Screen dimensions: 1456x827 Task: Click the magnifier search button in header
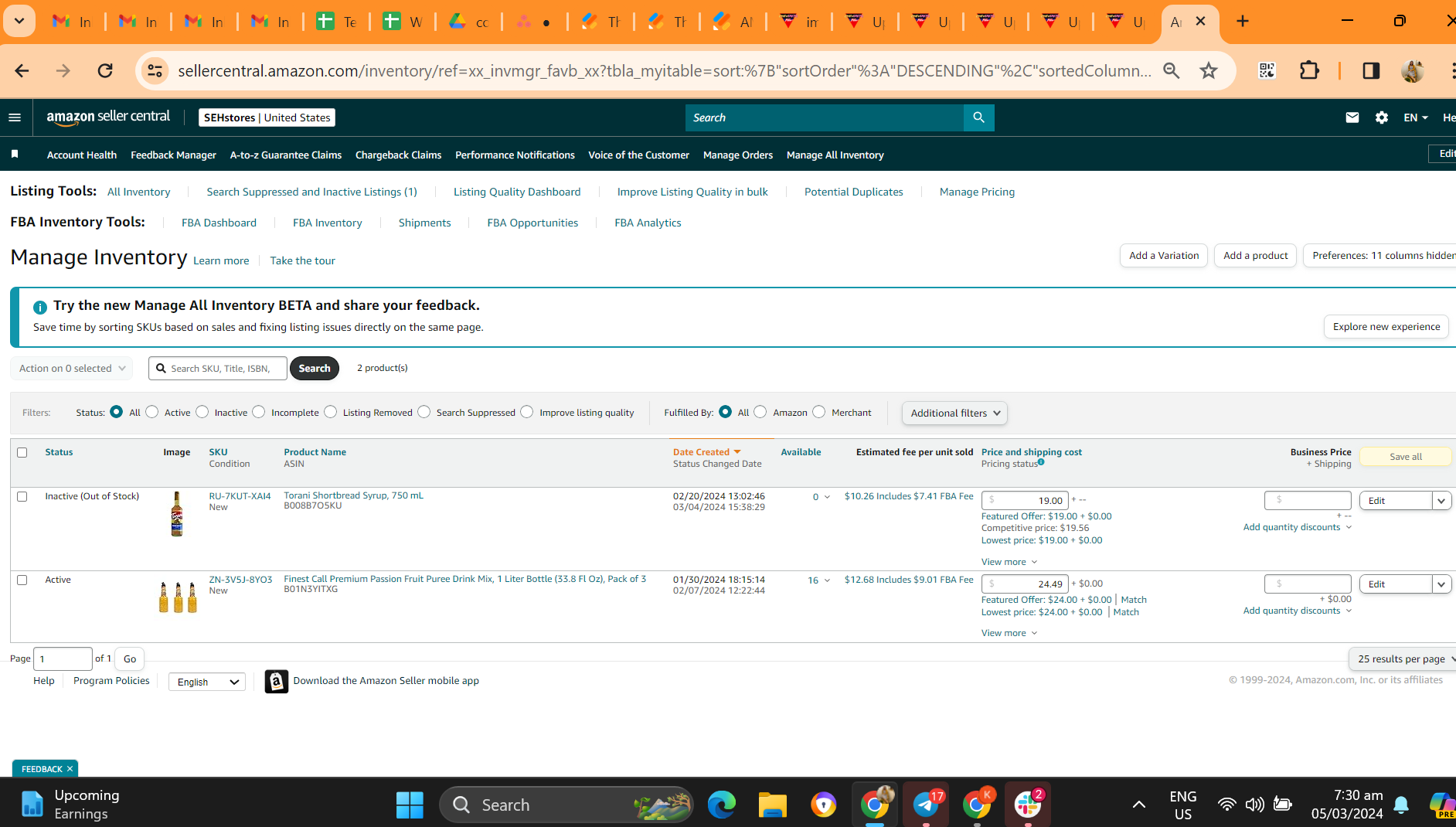tap(978, 117)
